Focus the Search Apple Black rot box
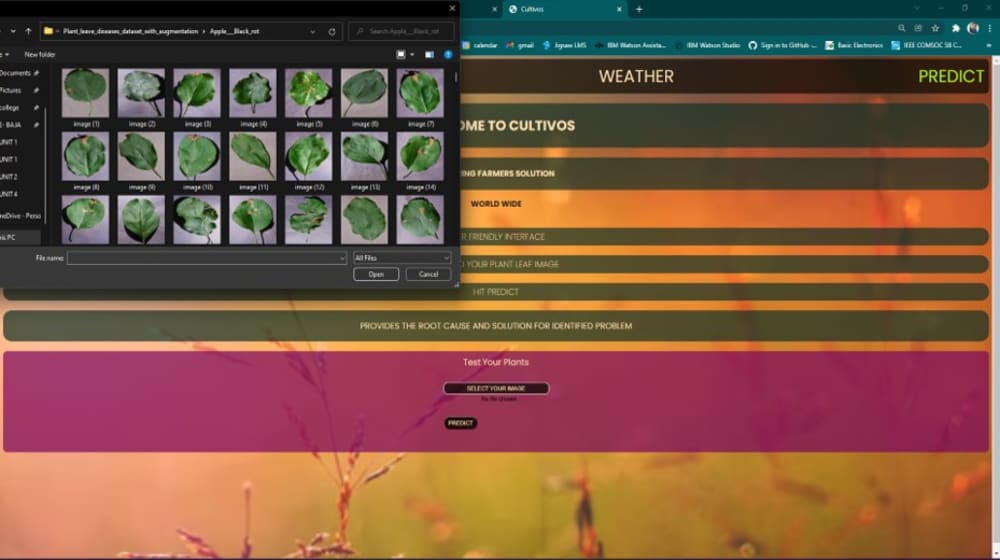The height and width of the screenshot is (560, 1000). click(402, 31)
